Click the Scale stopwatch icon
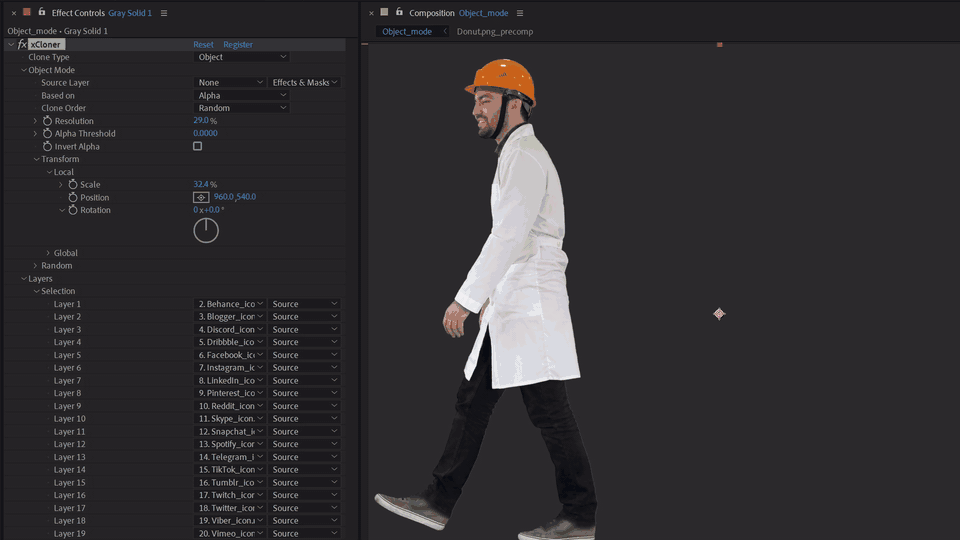 [73, 185]
